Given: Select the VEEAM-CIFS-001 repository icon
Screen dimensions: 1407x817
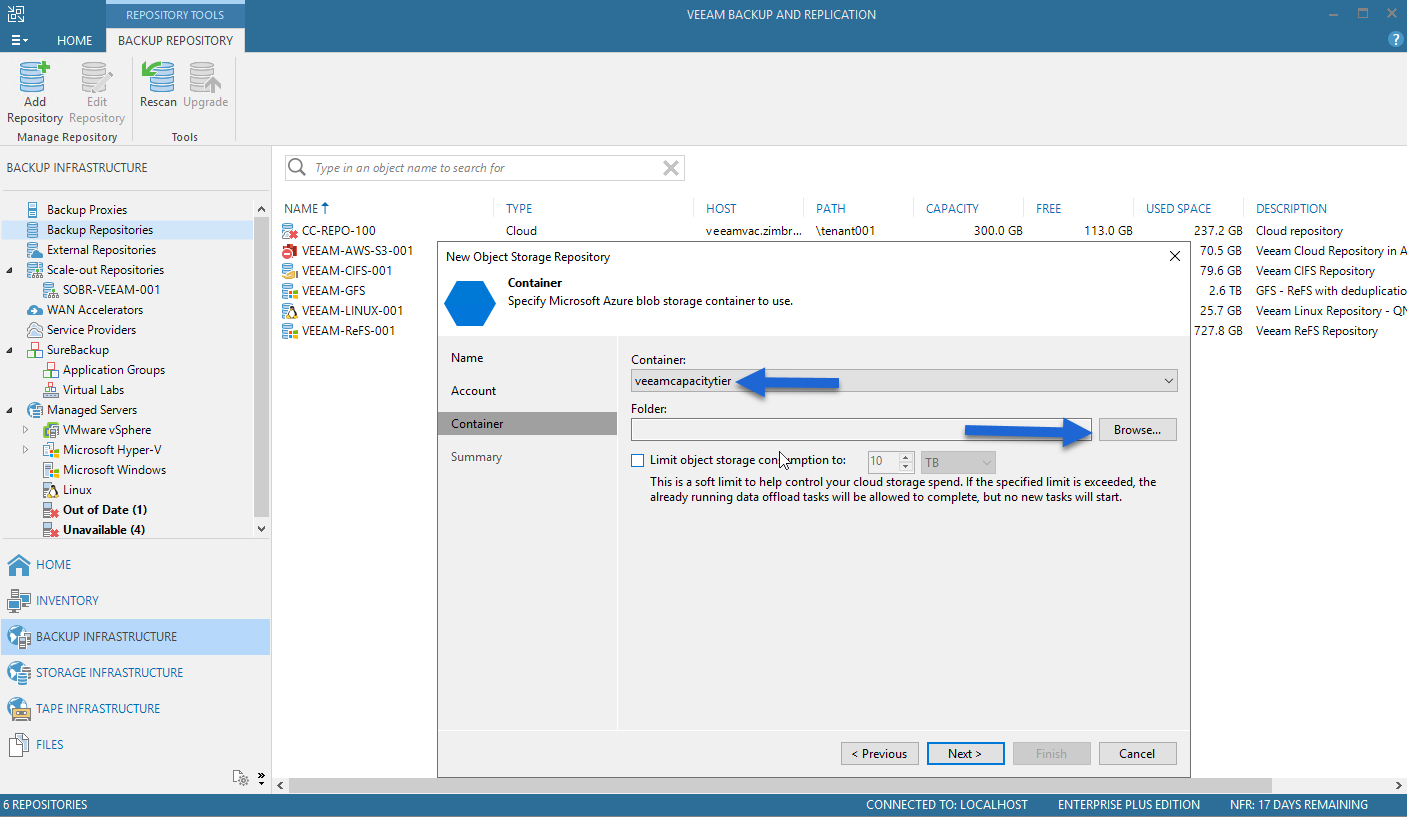Looking at the screenshot, I should pos(291,271).
